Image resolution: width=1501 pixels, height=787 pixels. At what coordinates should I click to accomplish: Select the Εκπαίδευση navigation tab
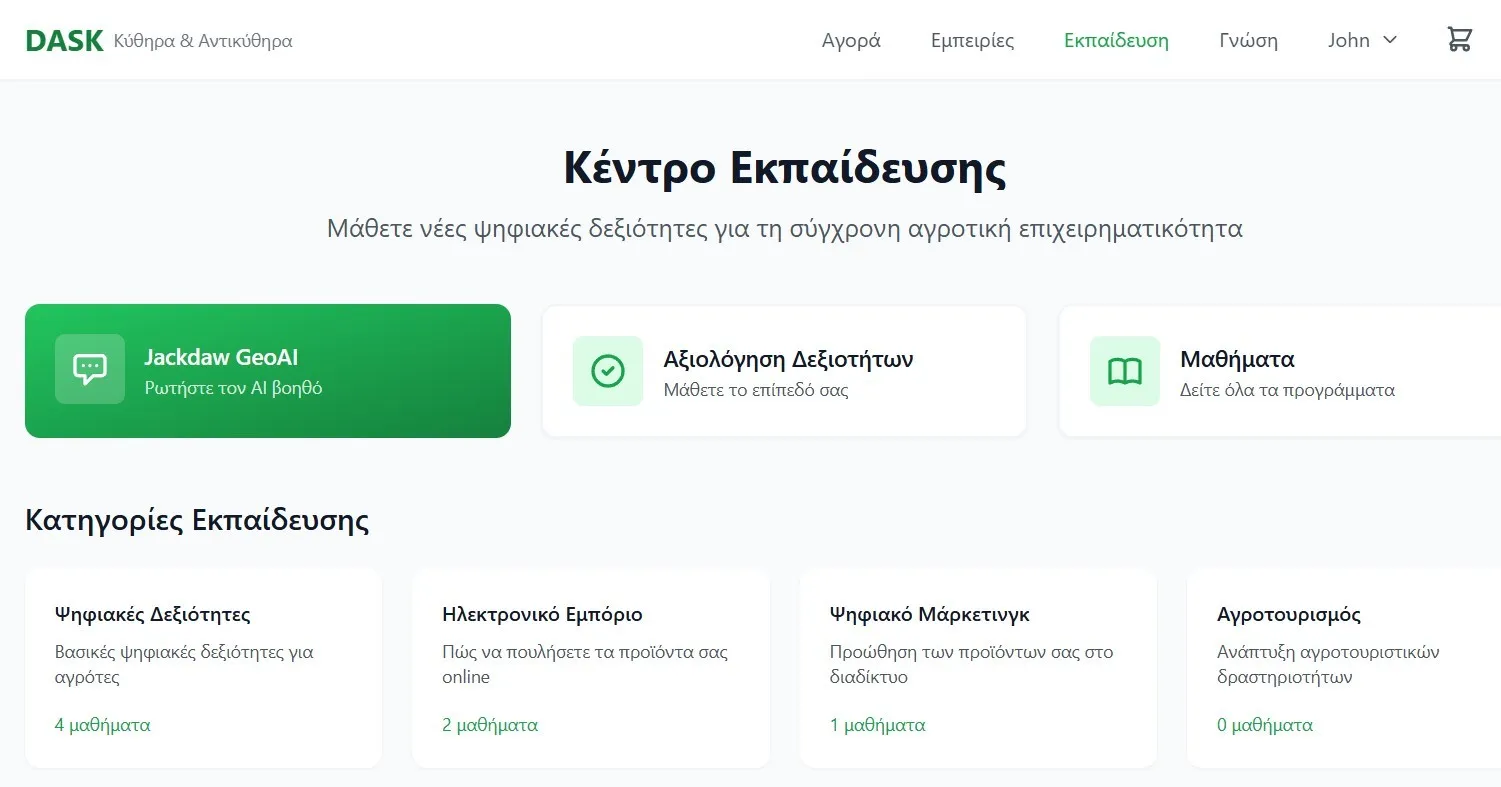click(1116, 41)
